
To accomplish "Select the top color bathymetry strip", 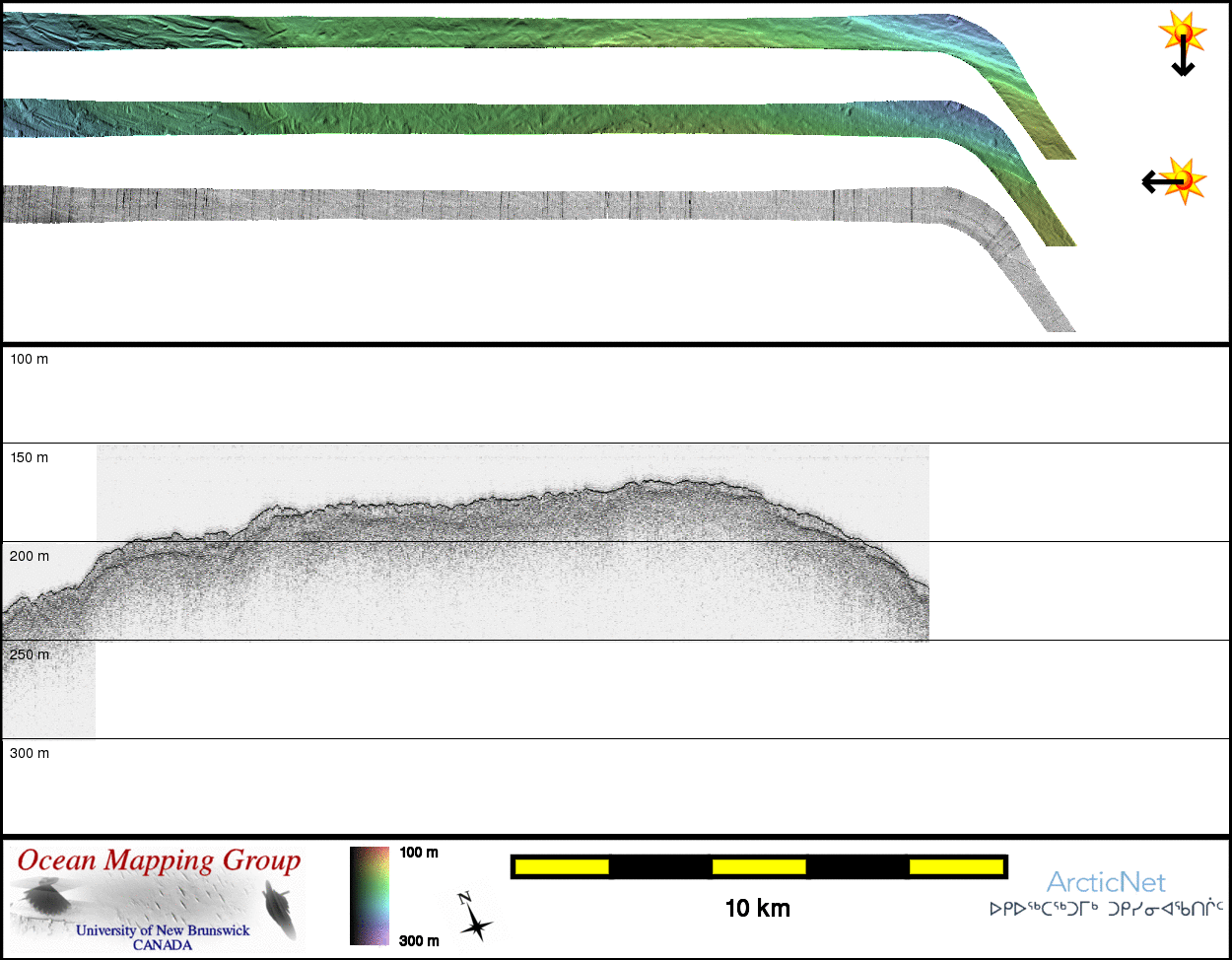I will click(x=493, y=34).
